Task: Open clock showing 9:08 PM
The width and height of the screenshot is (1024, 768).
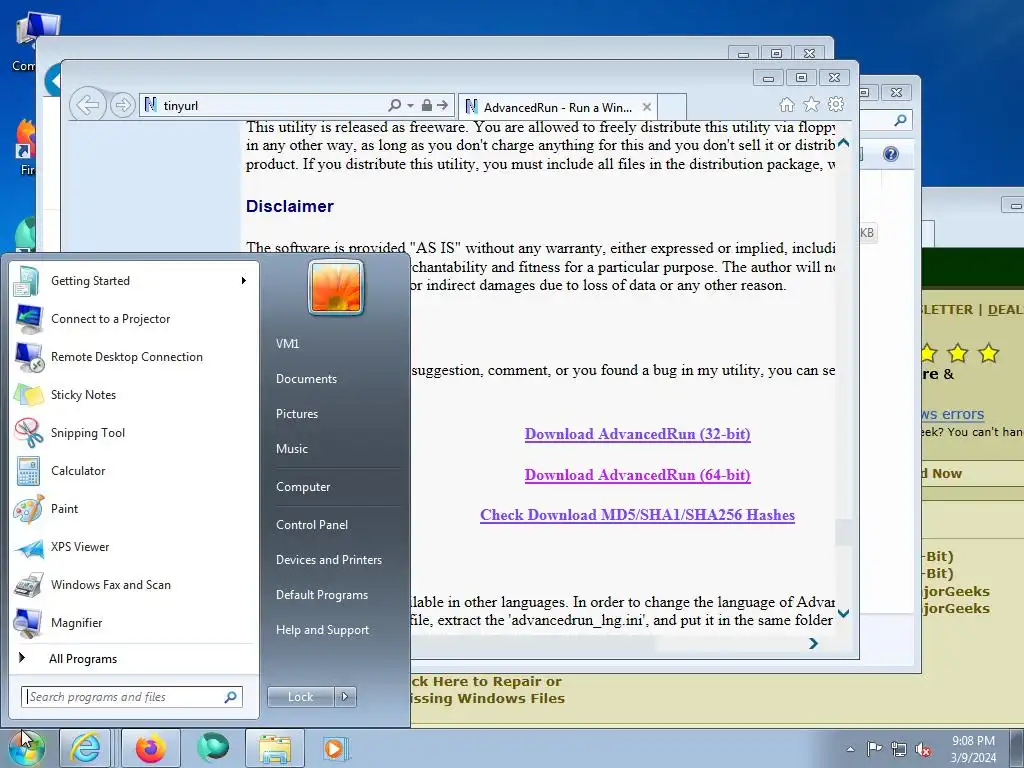Action: click(973, 749)
